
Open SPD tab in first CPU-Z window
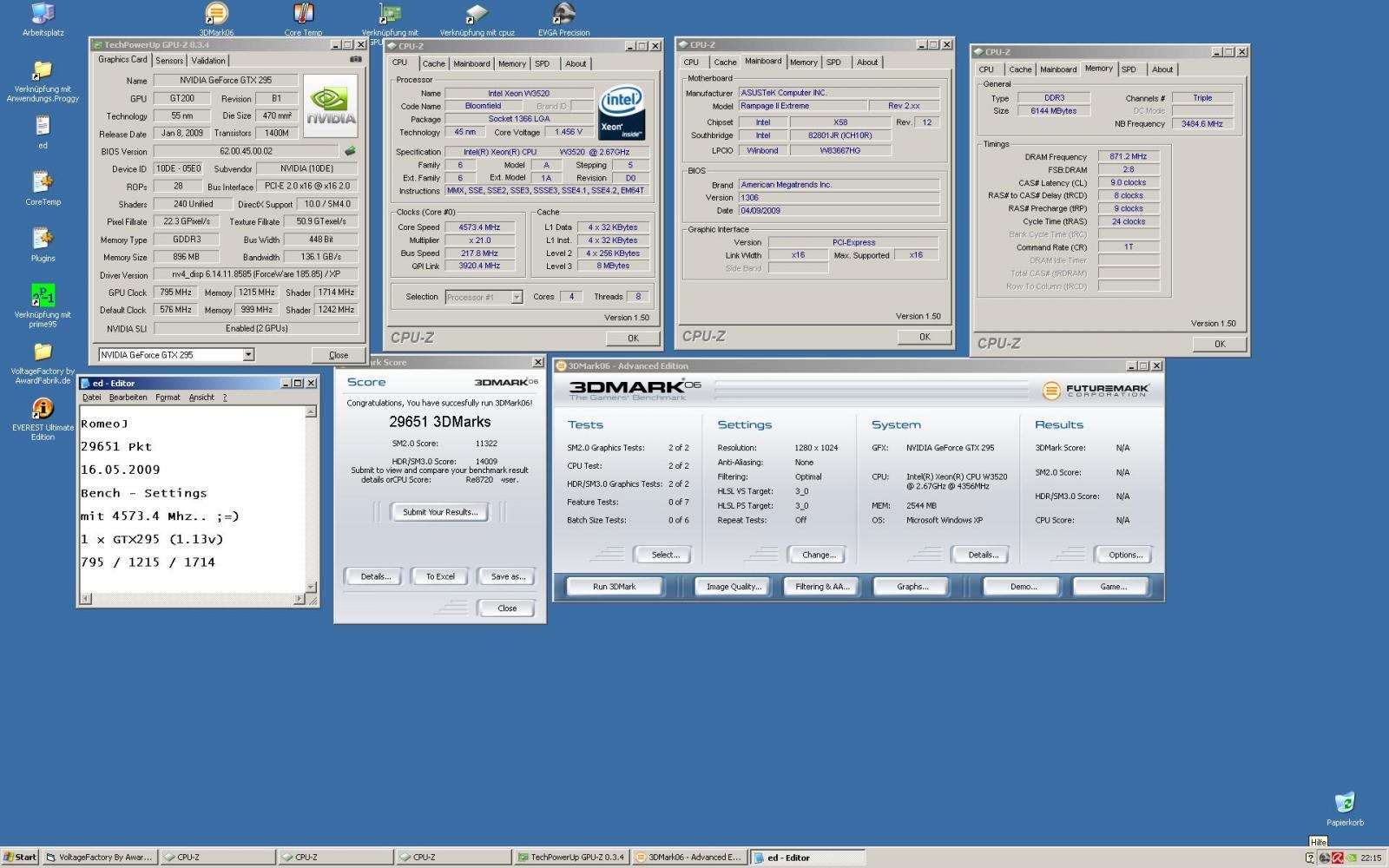click(x=542, y=64)
